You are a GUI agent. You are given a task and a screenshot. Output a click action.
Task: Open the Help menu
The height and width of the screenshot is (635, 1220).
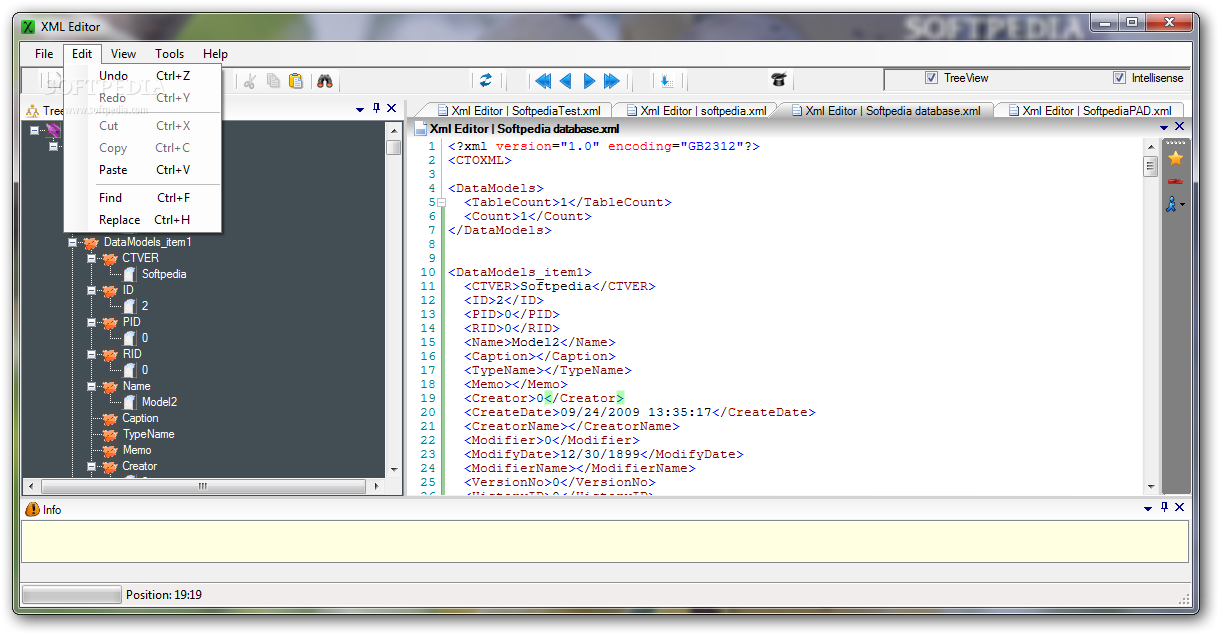click(215, 54)
